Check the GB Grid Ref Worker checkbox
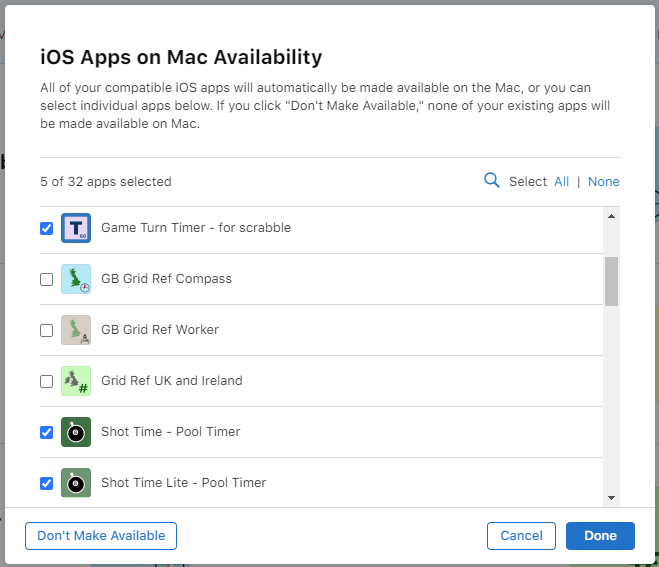659x567 pixels. (x=47, y=330)
